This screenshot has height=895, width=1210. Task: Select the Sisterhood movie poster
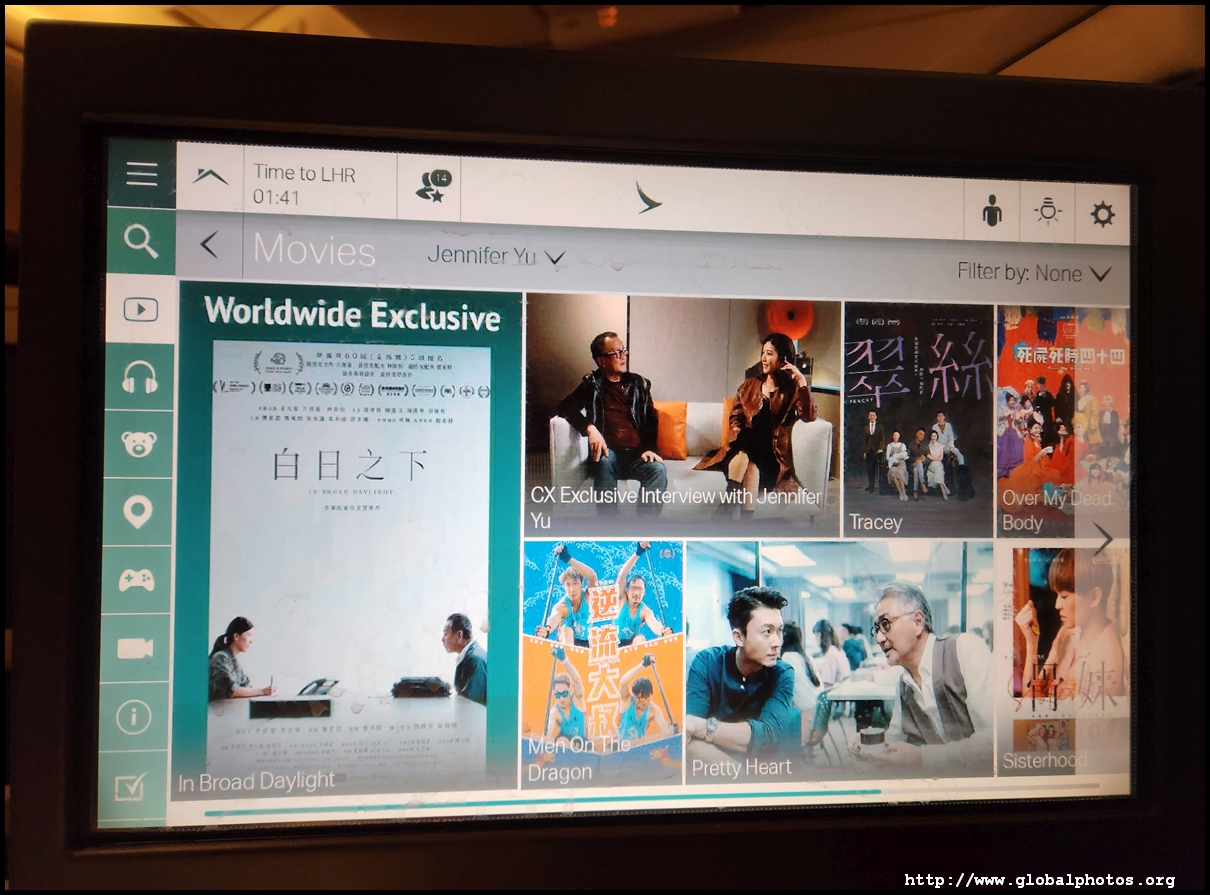tap(1065, 660)
